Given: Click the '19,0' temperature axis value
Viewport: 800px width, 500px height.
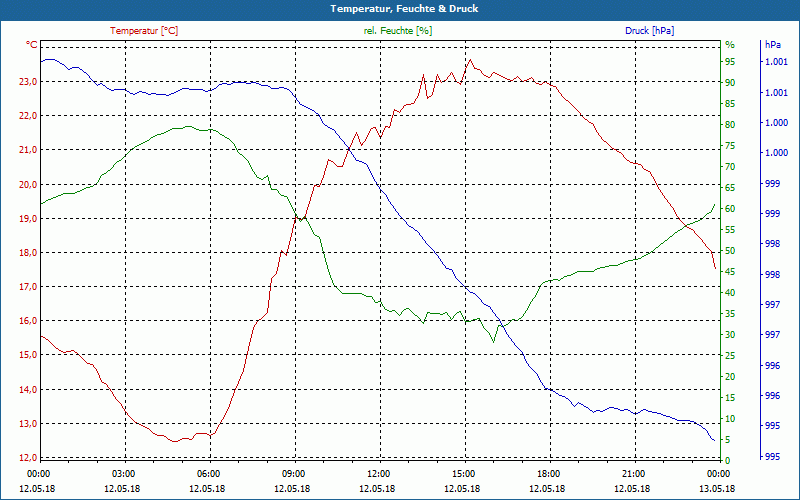Looking at the screenshot, I should (28, 218).
